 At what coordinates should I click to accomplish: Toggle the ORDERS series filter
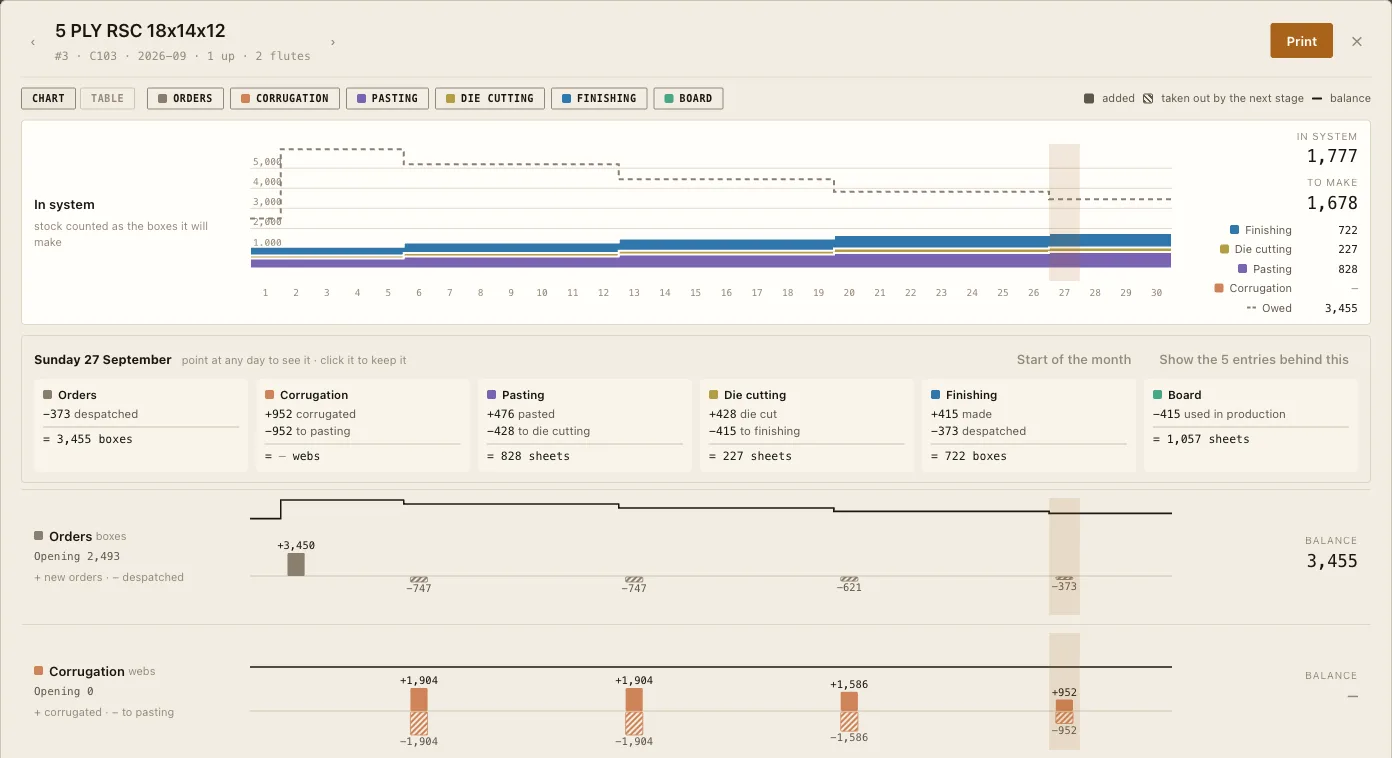[185, 99]
